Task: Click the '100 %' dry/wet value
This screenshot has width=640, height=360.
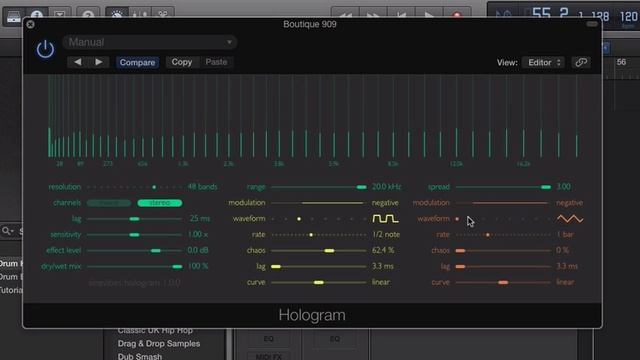Action: click(198, 266)
